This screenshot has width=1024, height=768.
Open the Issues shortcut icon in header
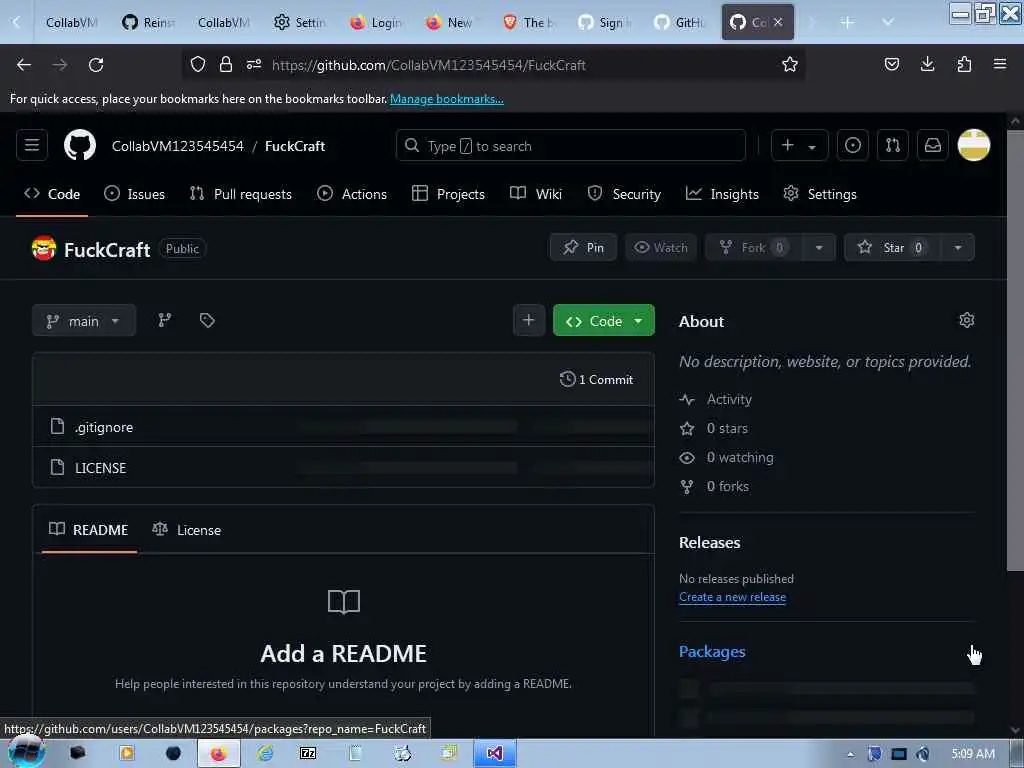tap(852, 145)
